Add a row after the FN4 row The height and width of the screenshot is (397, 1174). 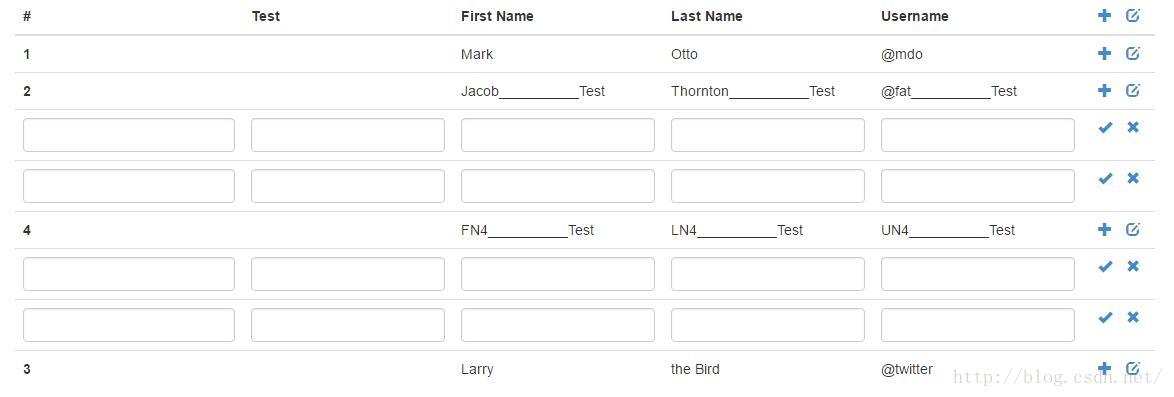[x=1104, y=229]
